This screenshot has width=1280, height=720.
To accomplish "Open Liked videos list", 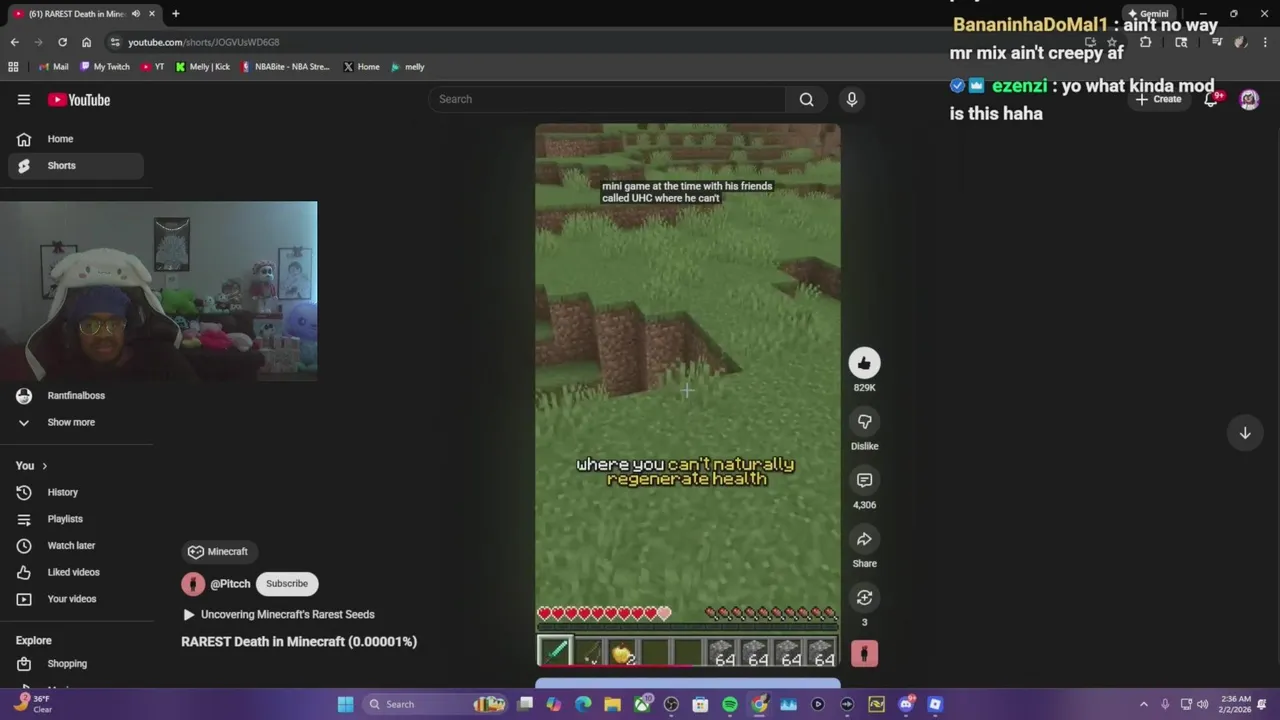I will pyautogui.click(x=76, y=572).
